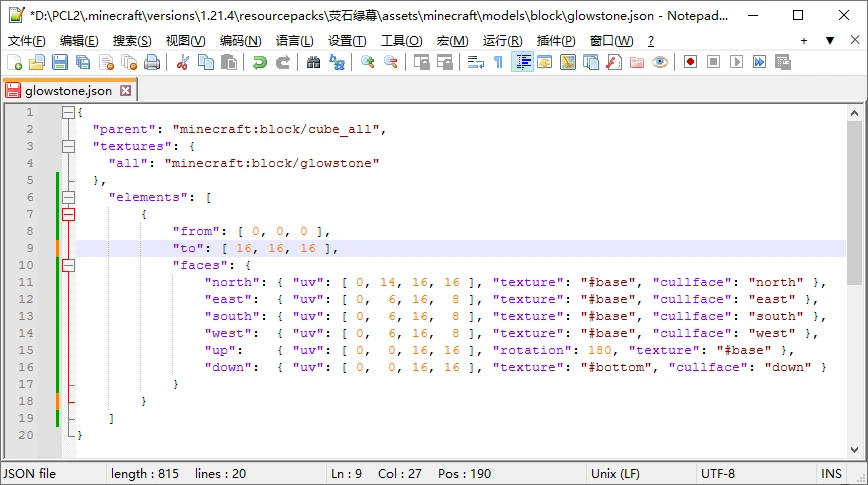Open the 运行(R) menu
Screen dimensions: 868x485
pyautogui.click(x=502, y=40)
